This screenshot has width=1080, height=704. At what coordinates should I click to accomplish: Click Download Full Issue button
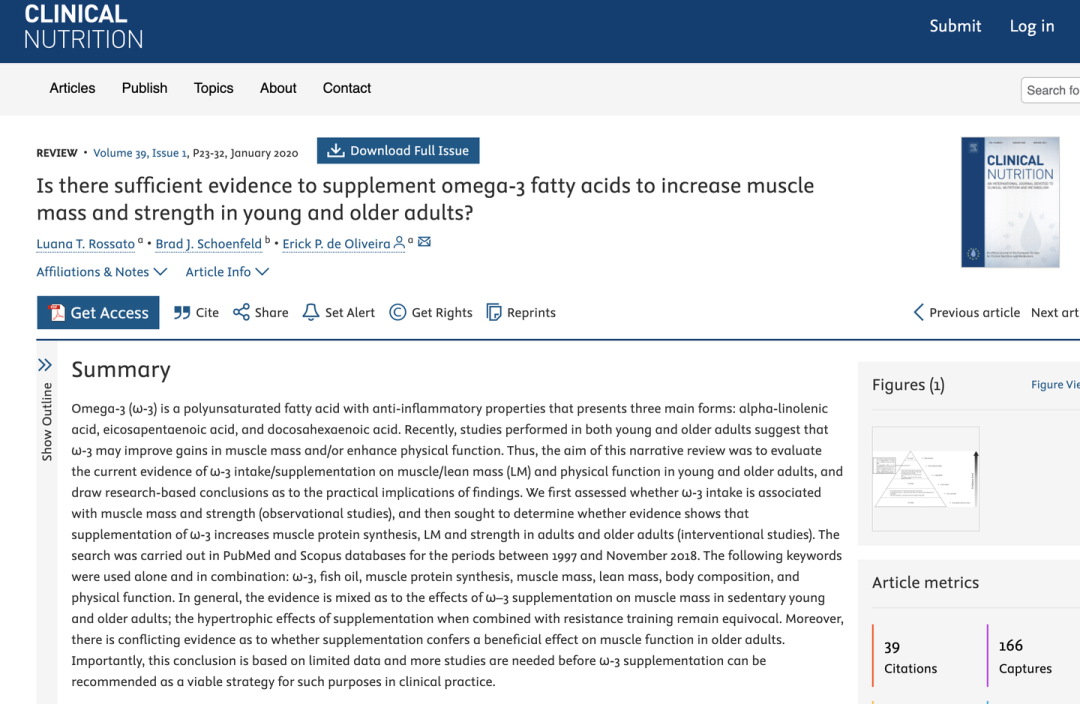pos(398,151)
